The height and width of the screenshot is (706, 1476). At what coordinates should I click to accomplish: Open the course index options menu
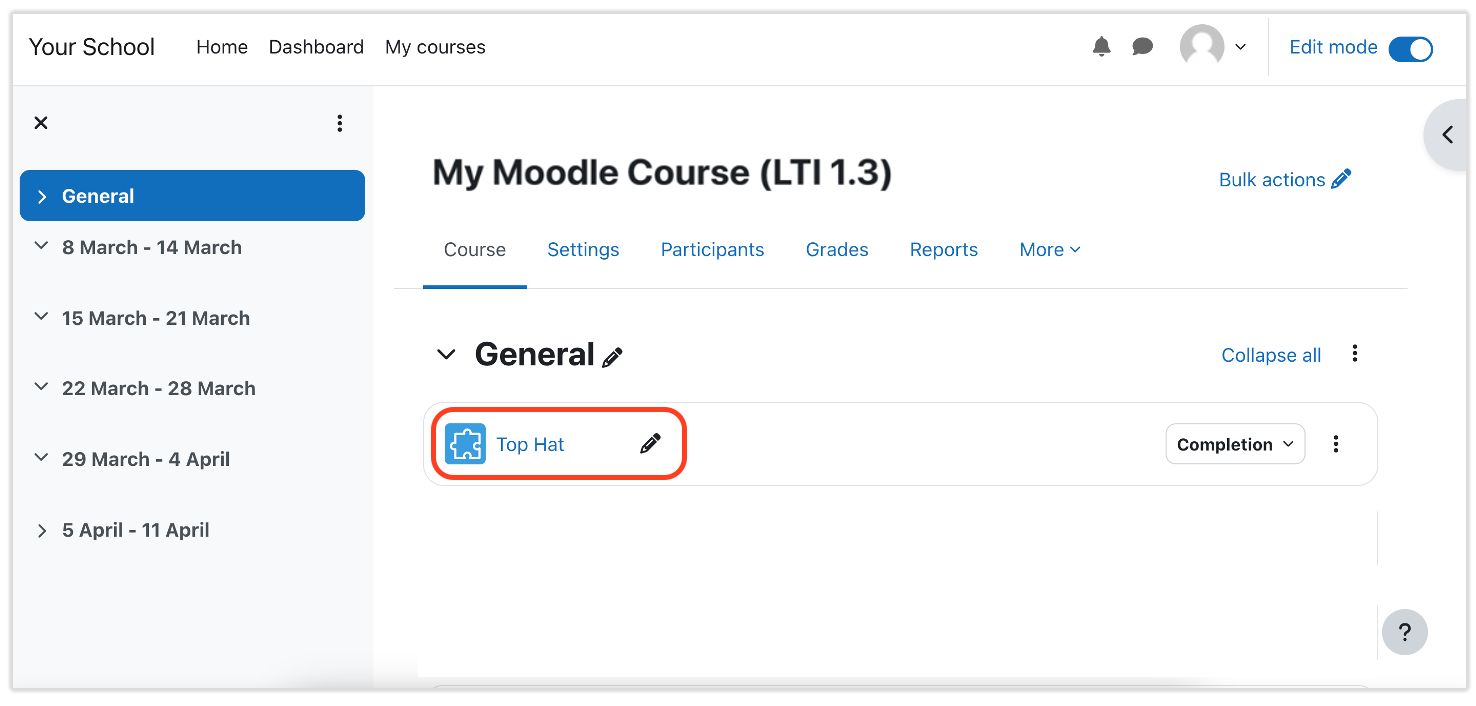pos(340,122)
